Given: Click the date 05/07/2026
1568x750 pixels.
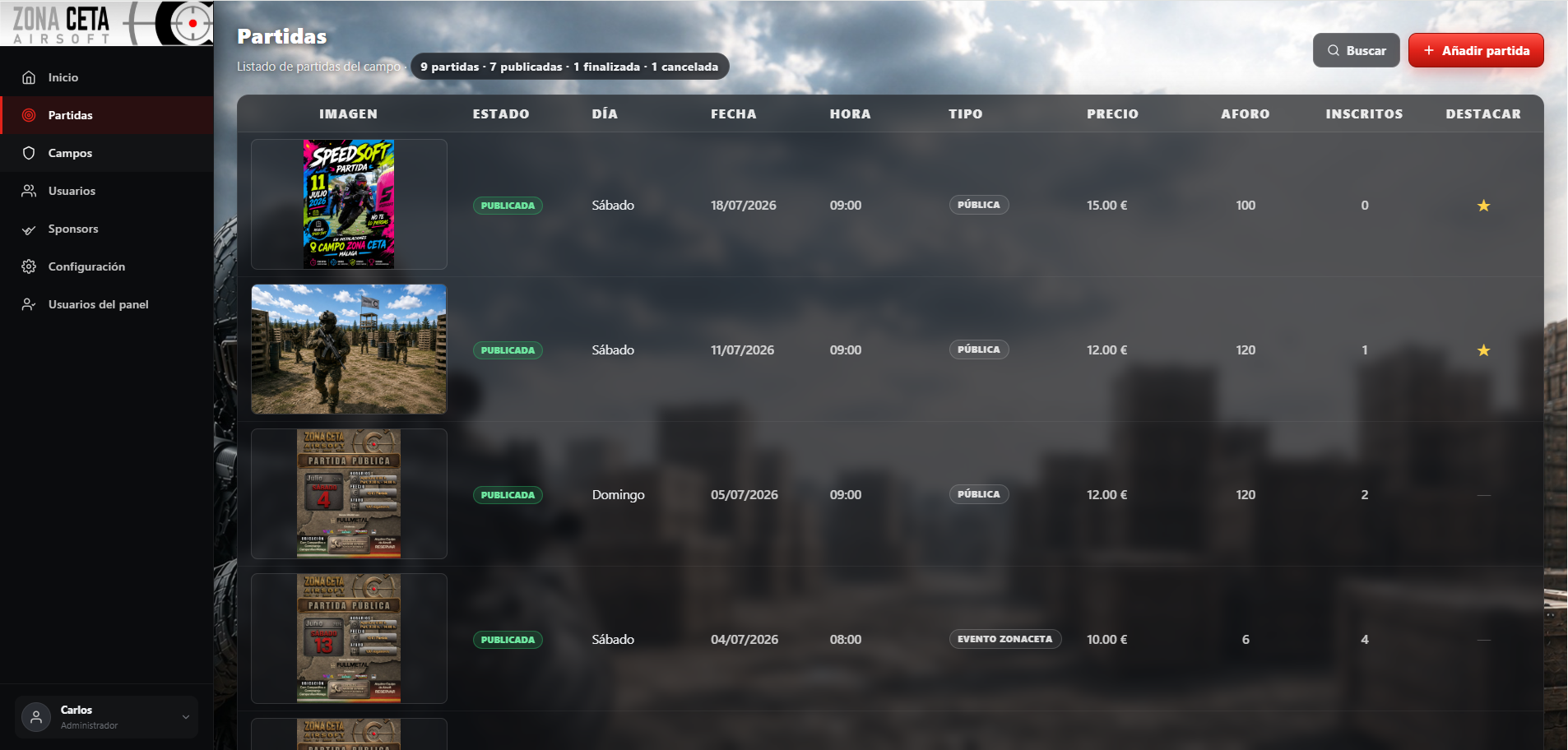Looking at the screenshot, I should click(x=745, y=495).
